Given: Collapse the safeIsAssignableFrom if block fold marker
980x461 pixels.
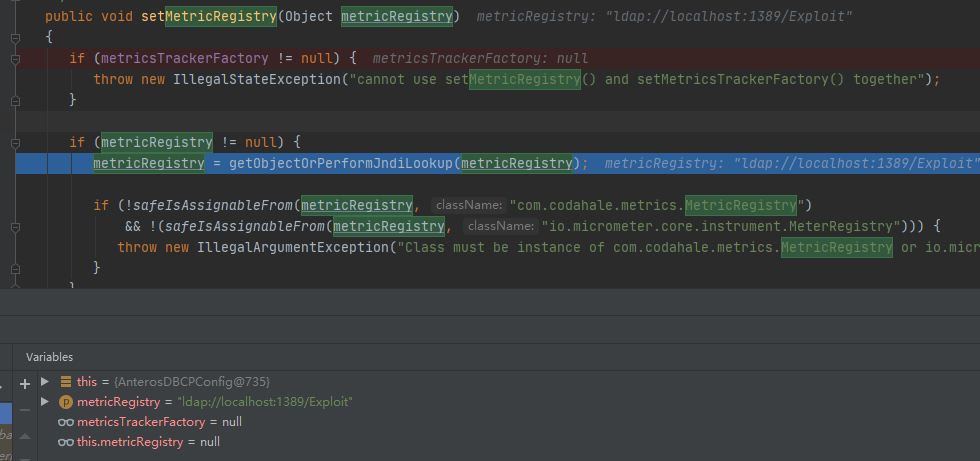Looking at the screenshot, I should click(x=15, y=205).
